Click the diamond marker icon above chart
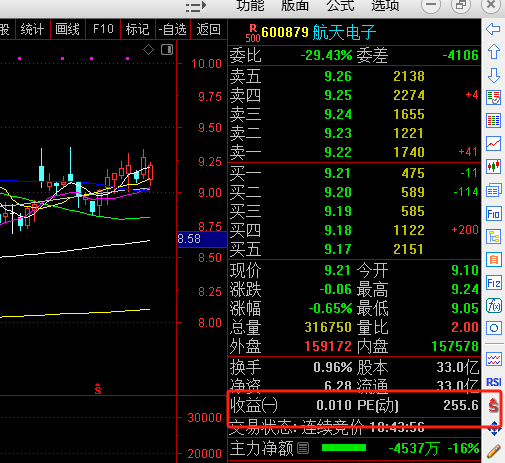505x463 pixels. 148,50
